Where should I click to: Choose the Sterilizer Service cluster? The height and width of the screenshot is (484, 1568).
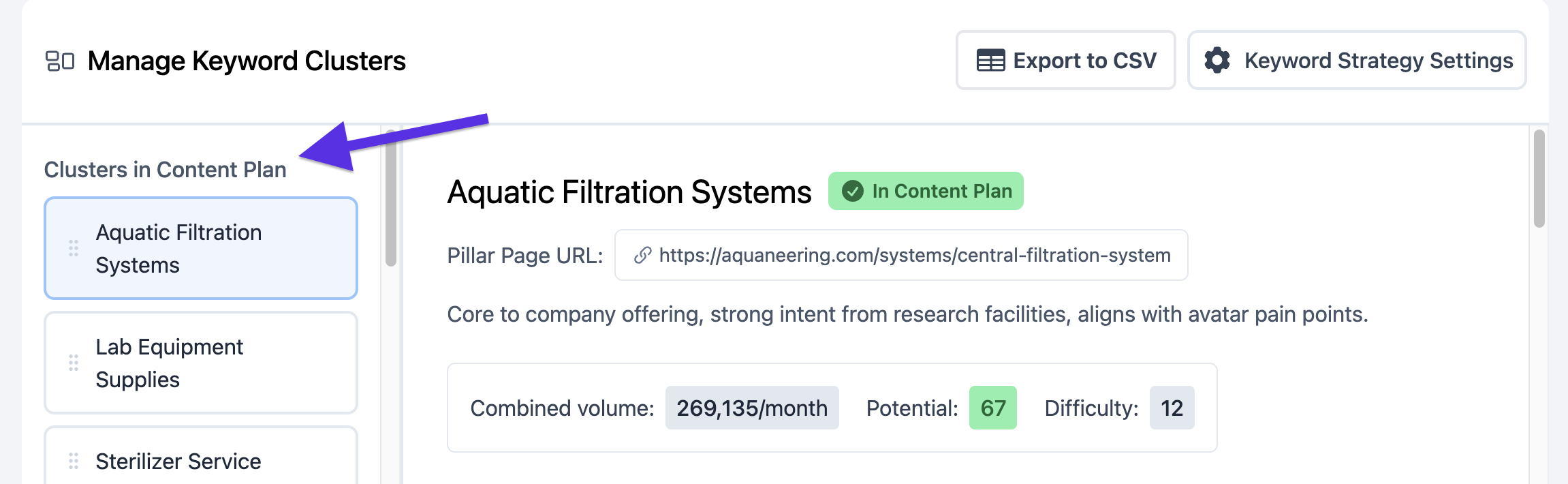[x=201, y=461]
